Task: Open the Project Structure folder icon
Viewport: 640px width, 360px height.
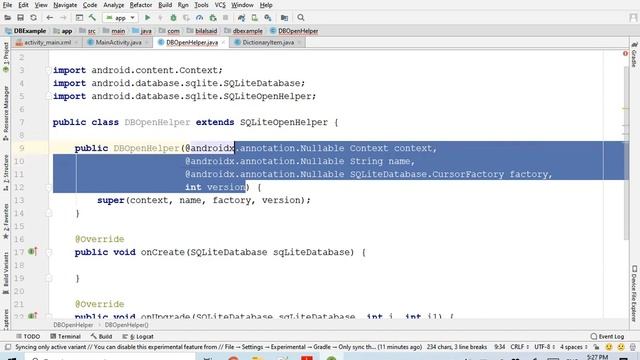Action: 284,18
